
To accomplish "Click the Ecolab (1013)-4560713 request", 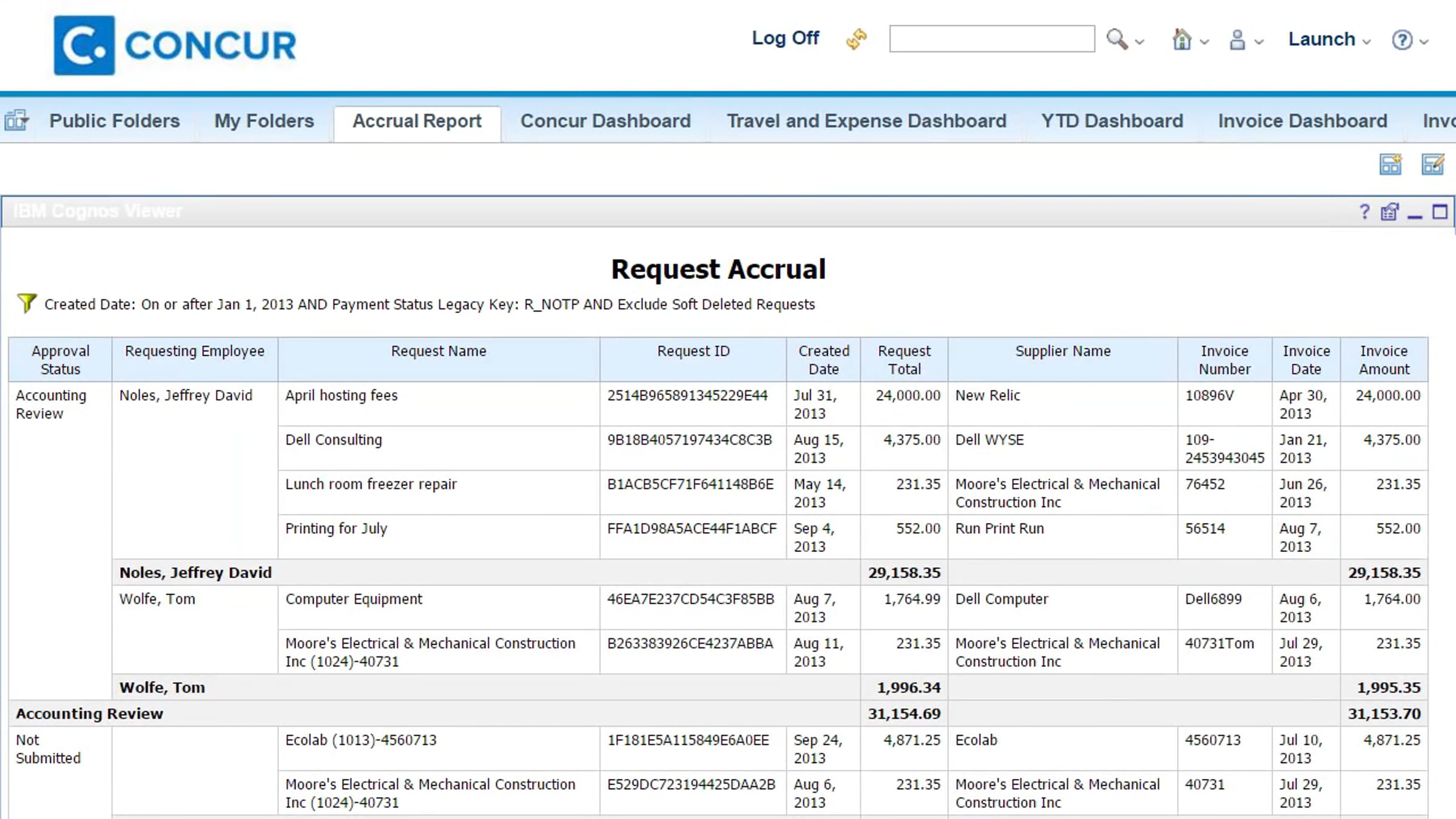I will [x=361, y=740].
